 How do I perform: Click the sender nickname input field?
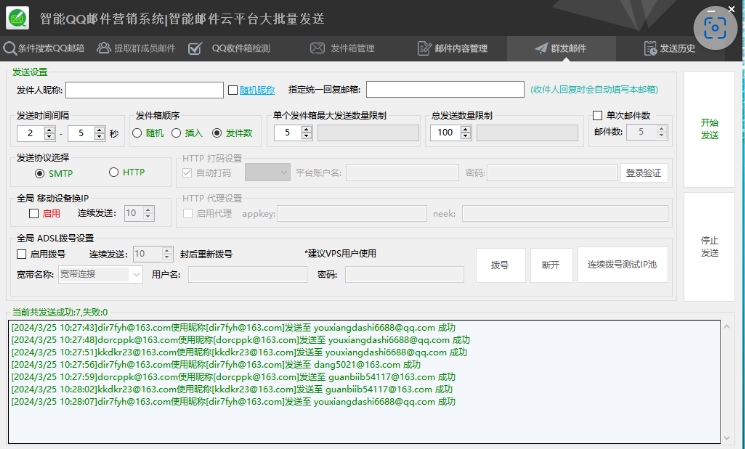click(x=144, y=90)
